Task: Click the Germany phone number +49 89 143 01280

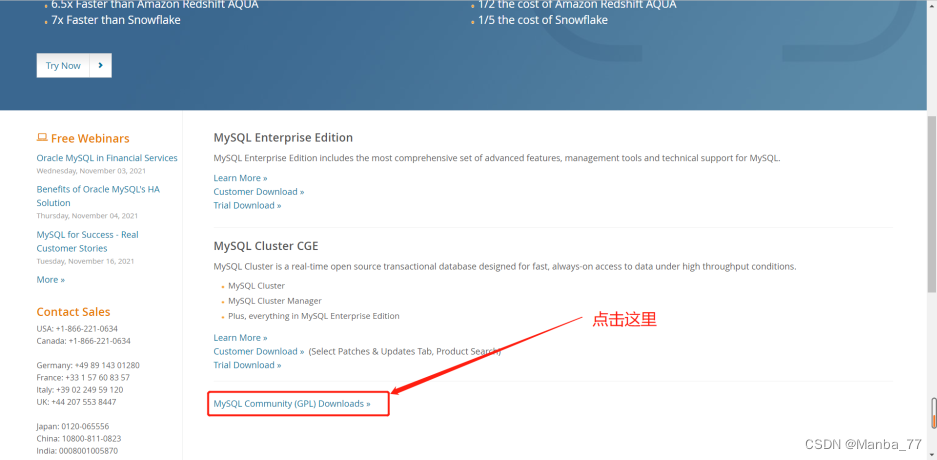Action: pos(107,365)
